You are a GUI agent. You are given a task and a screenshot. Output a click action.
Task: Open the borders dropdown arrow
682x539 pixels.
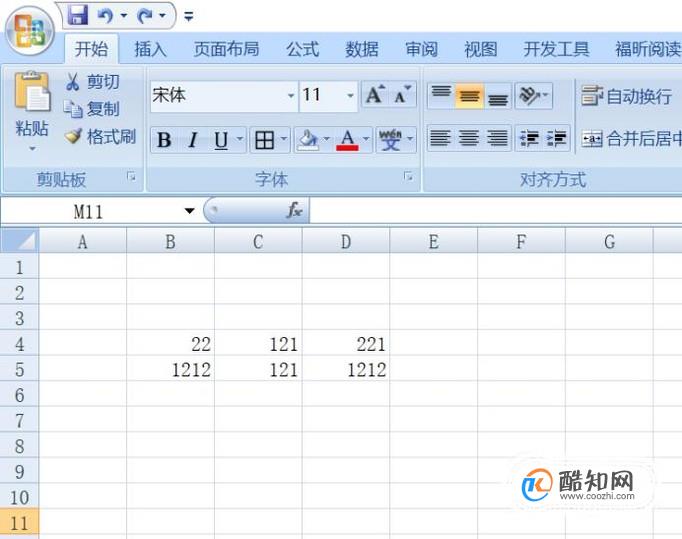point(284,139)
